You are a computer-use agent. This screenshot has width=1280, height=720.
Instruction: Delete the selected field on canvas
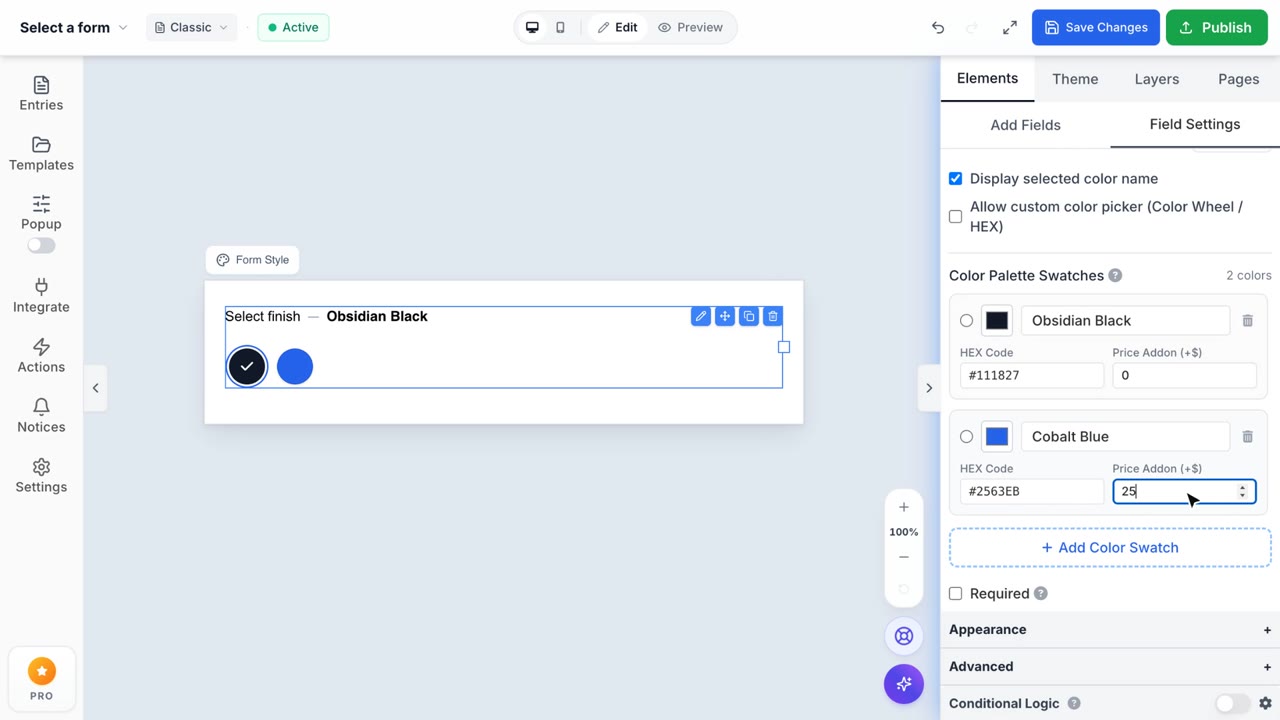773,316
